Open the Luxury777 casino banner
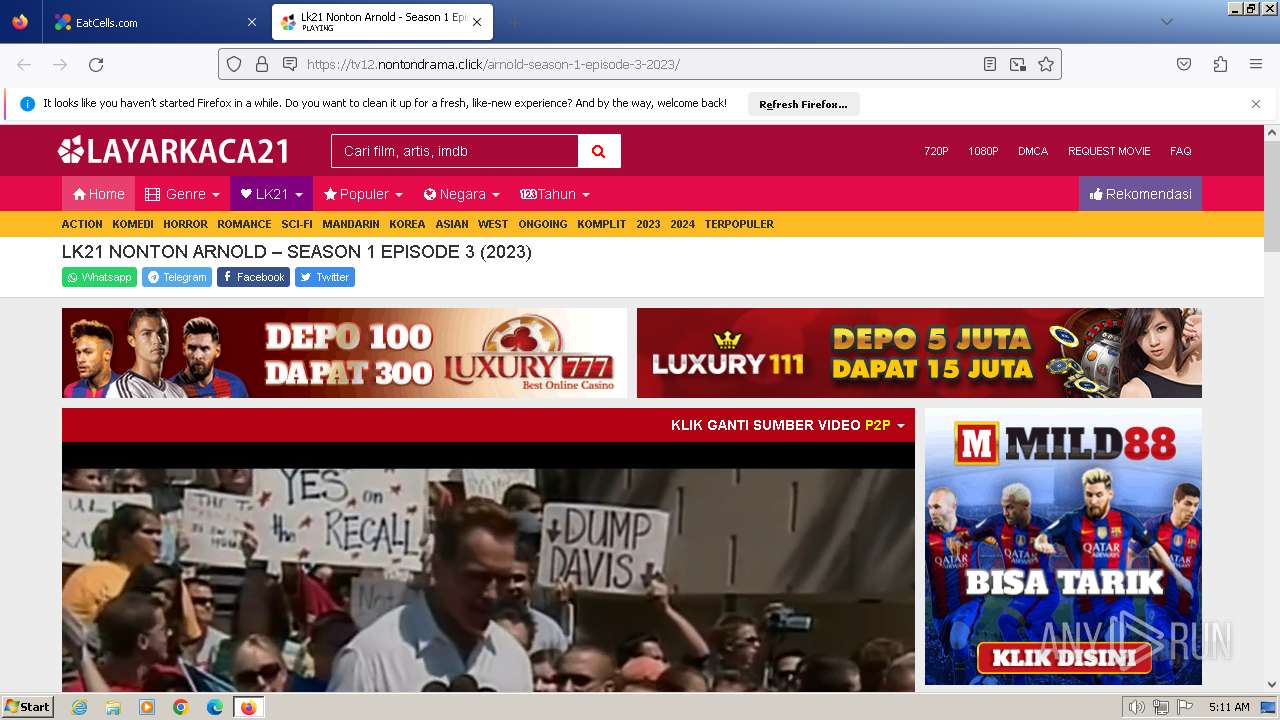This screenshot has height=720, width=1280. point(344,353)
